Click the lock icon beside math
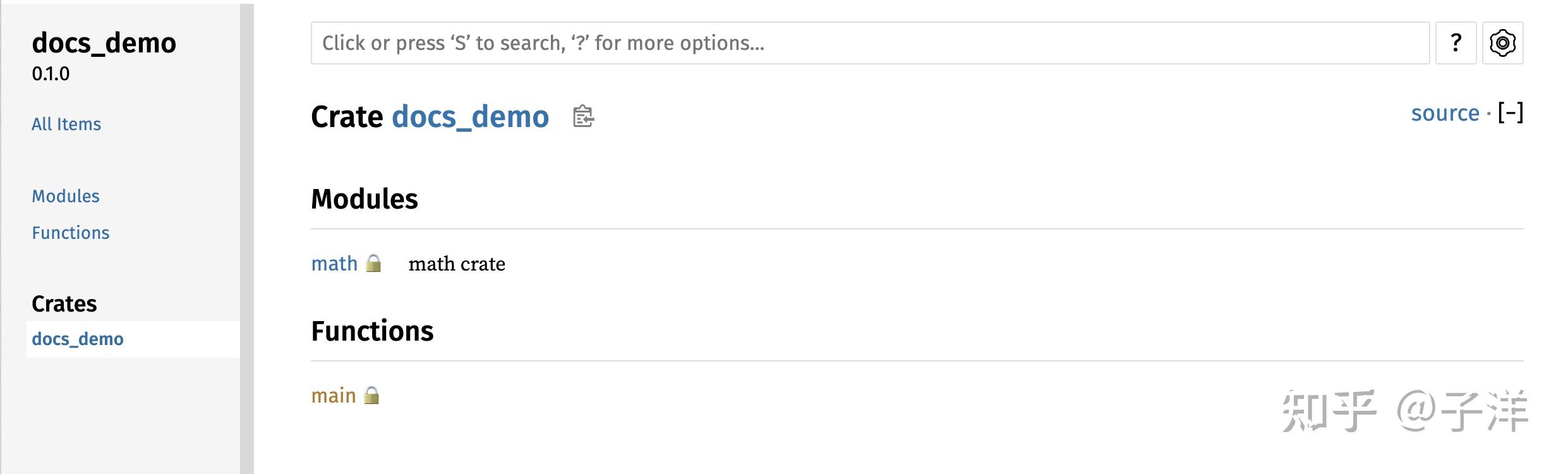 tap(374, 264)
